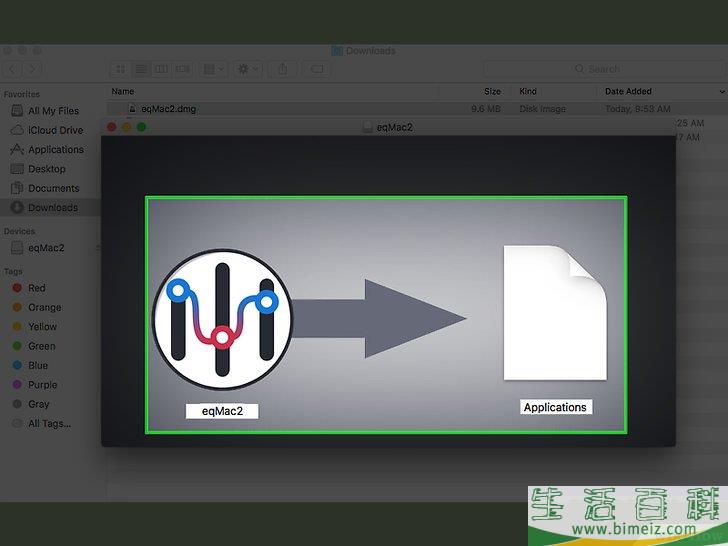Screen dimensions: 728x546
Task: Select Downloads in the Favorites sidebar
Action: pyautogui.click(x=52, y=208)
